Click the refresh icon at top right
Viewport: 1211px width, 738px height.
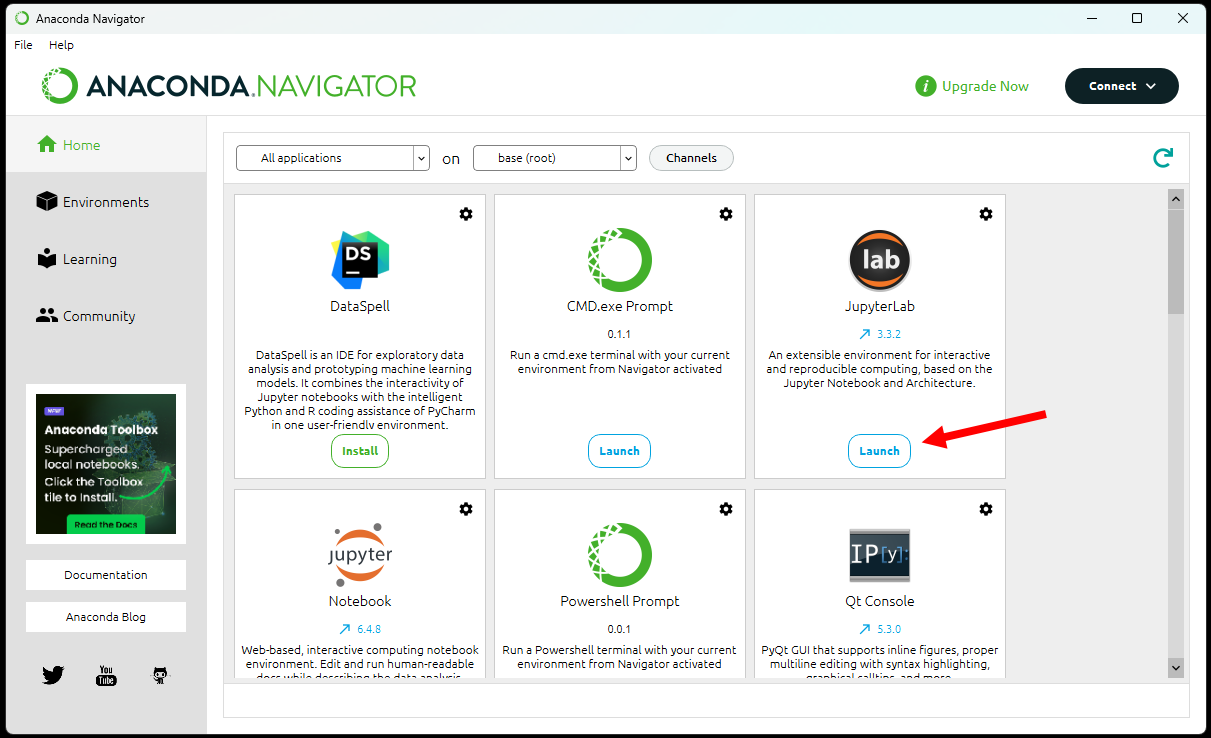point(1162,158)
